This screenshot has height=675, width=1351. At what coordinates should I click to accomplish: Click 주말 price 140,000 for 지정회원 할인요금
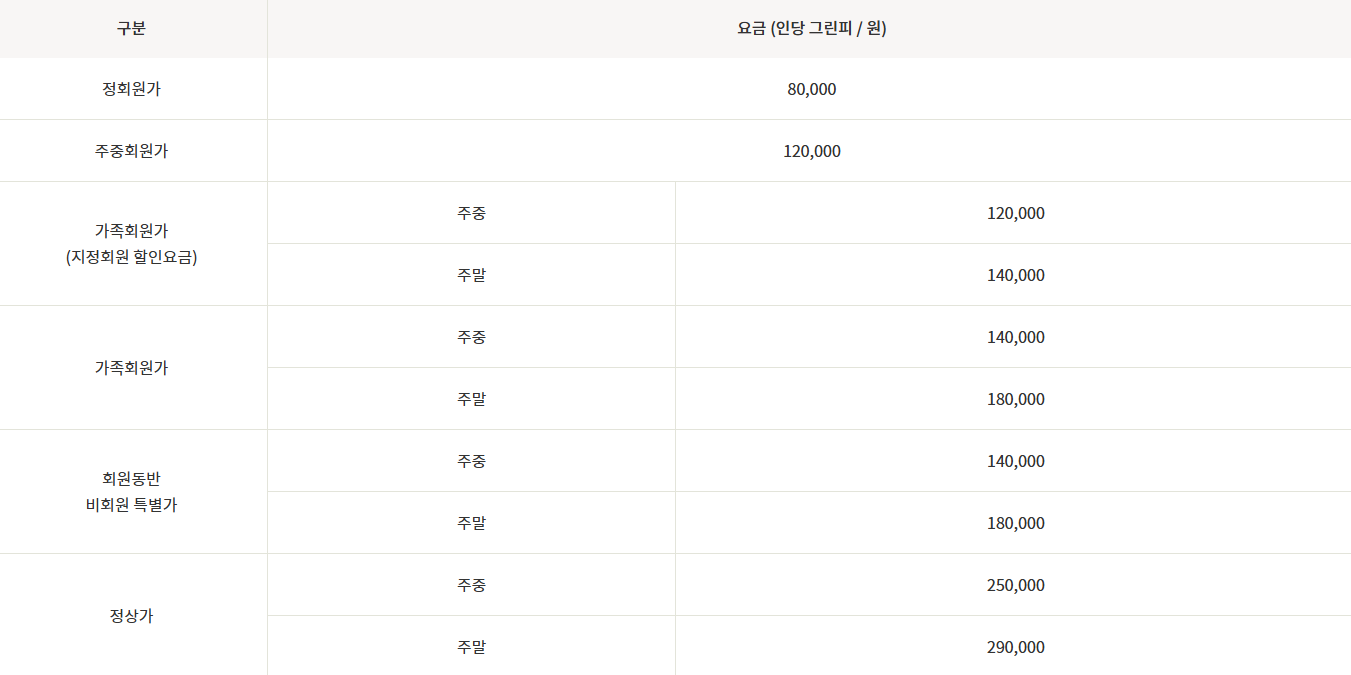click(x=1015, y=275)
